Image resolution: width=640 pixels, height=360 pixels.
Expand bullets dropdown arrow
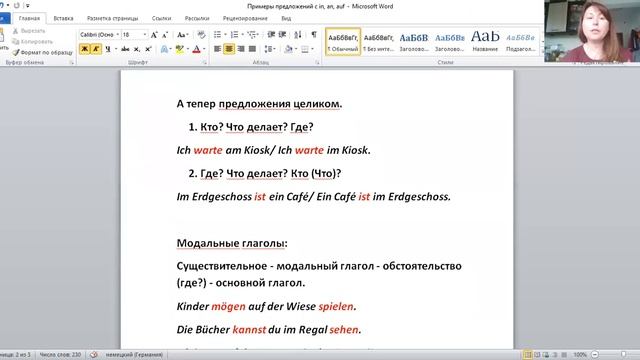(x=225, y=35)
